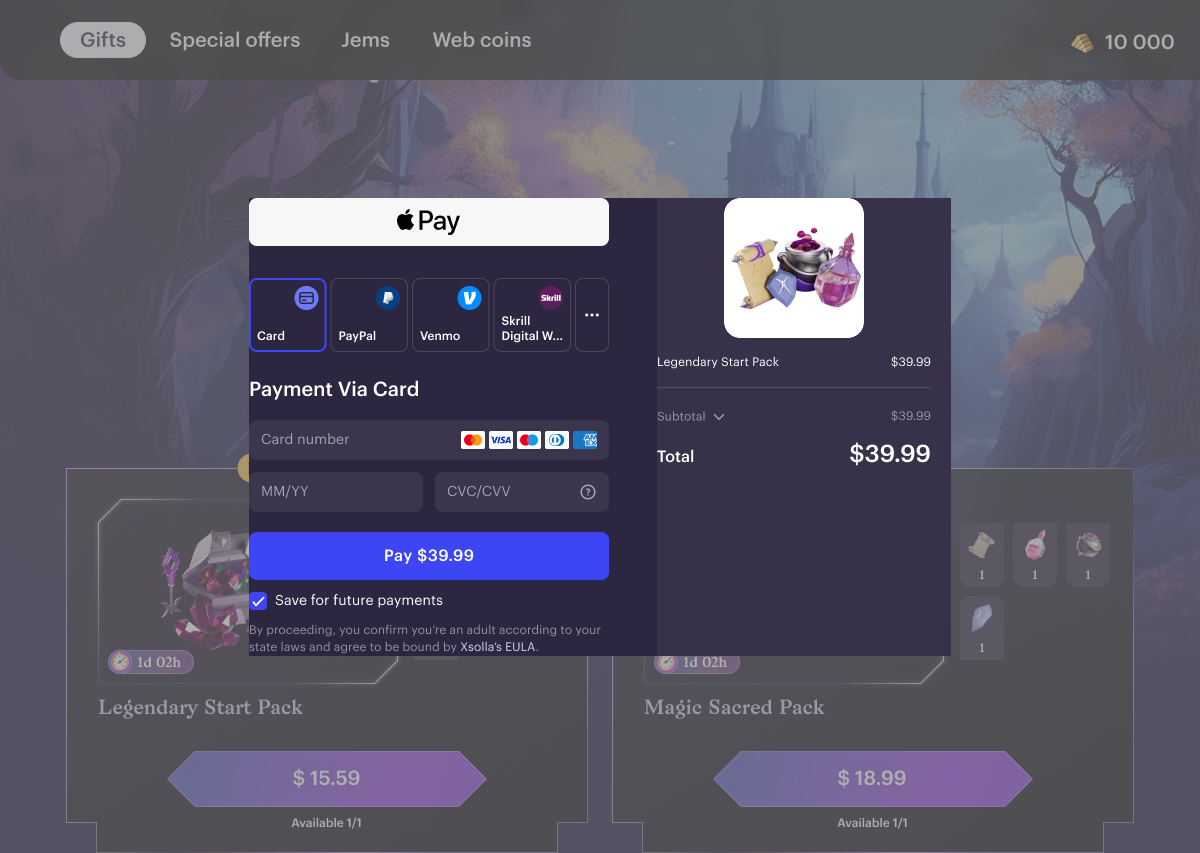The image size is (1200, 853).
Task: Uncheck Save for future payments checkbox
Action: click(x=258, y=601)
